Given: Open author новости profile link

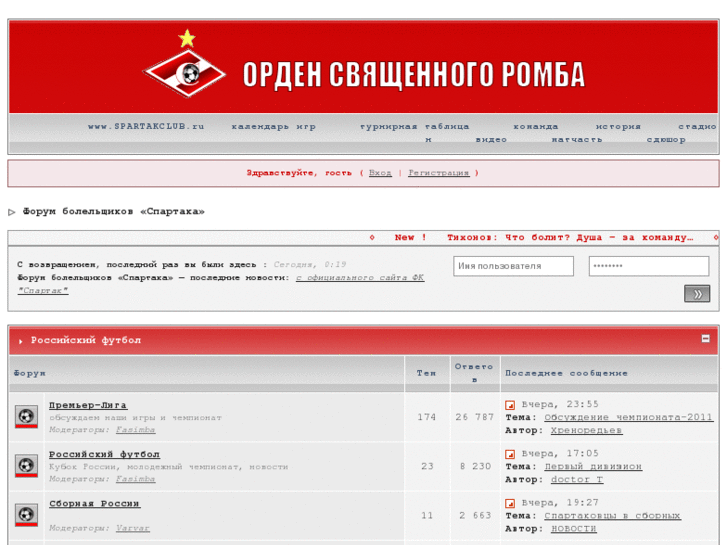Looking at the screenshot, I should click(x=574, y=528).
